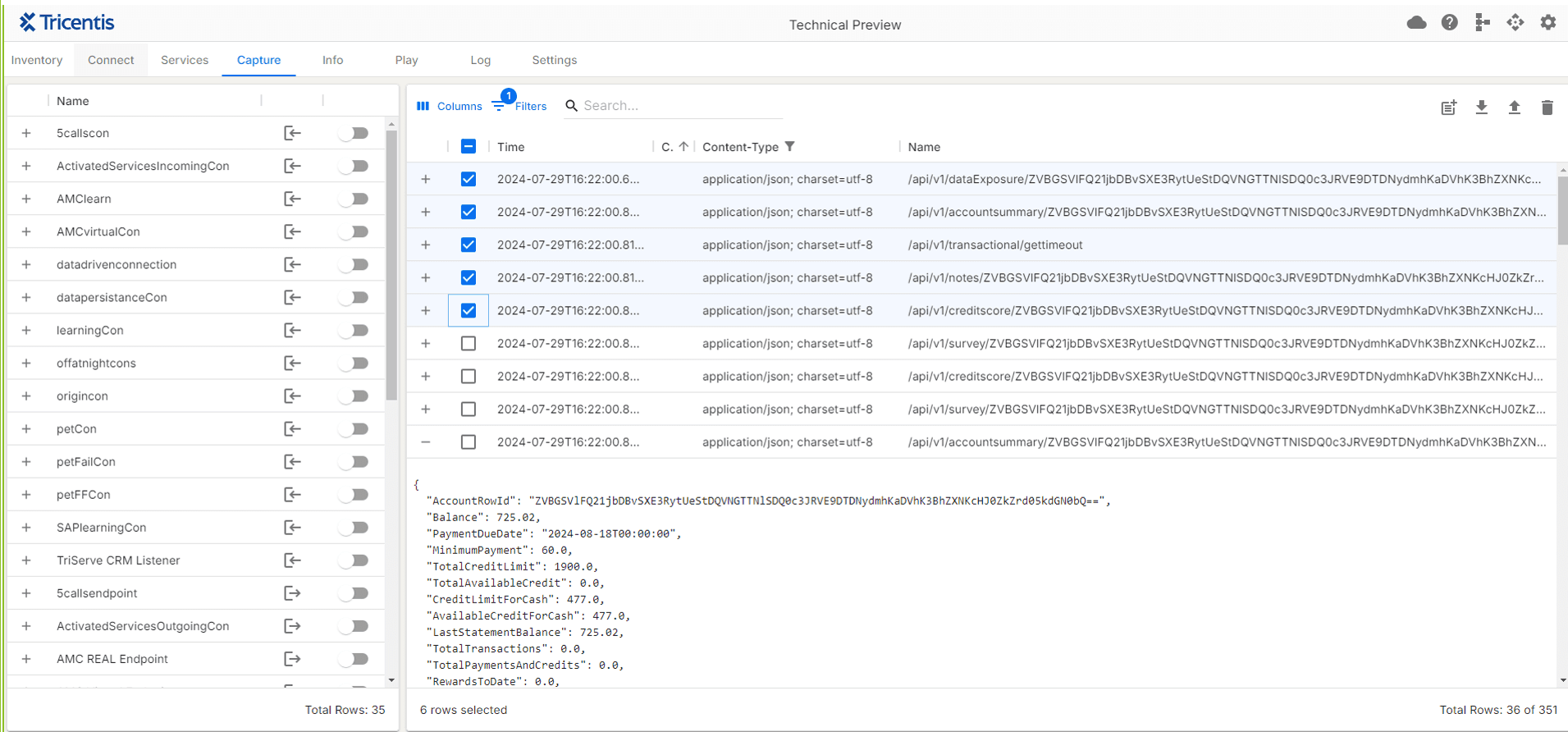The height and width of the screenshot is (732, 1568).
Task: Click the Content-Type column filter funnel icon
Action: point(789,147)
